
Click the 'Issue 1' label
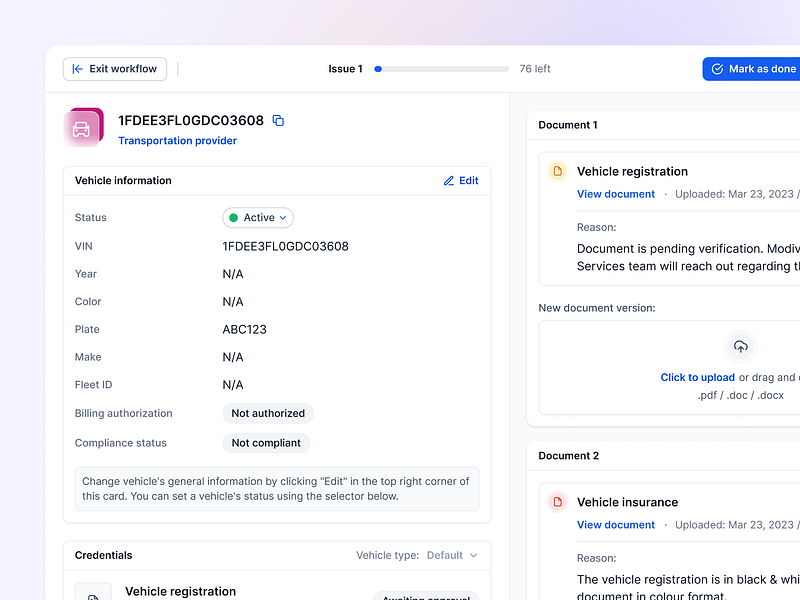click(x=345, y=69)
